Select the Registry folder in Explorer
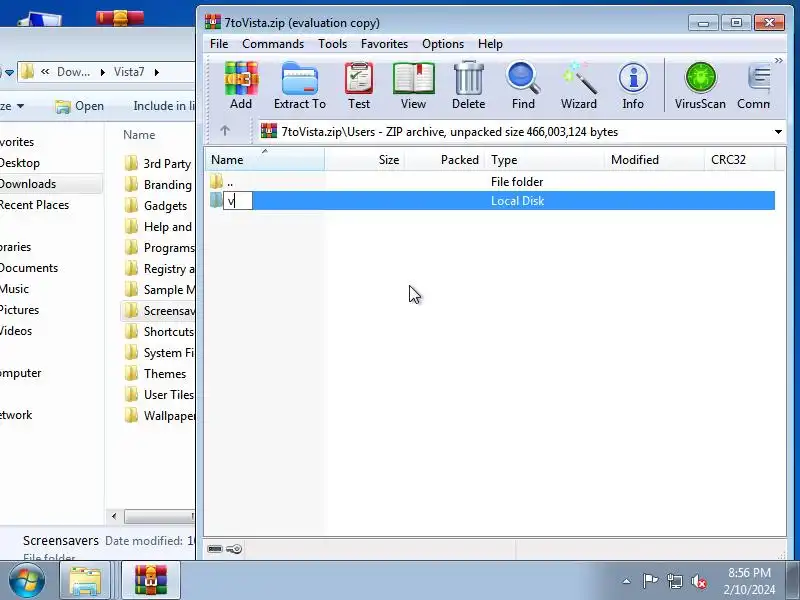Image resolution: width=800 pixels, height=600 pixels. click(x=159, y=268)
